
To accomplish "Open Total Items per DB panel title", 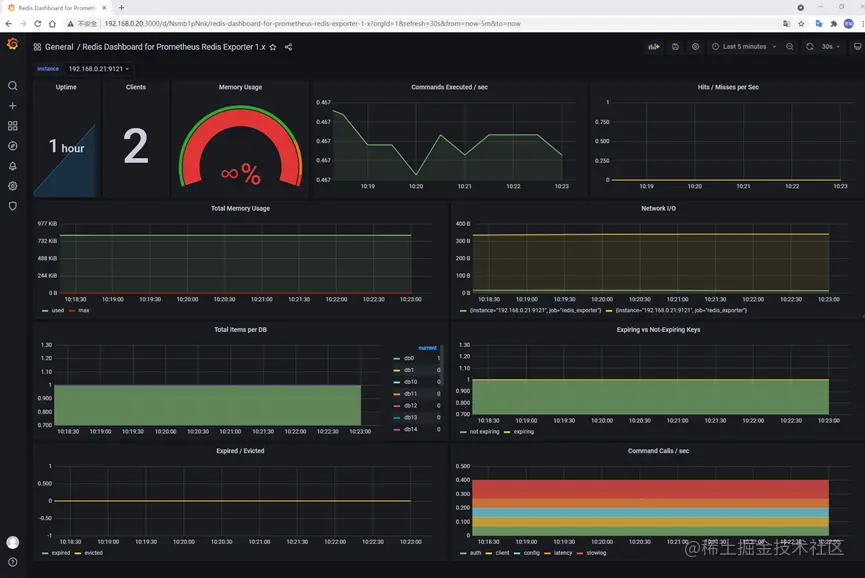I will click(x=241, y=330).
